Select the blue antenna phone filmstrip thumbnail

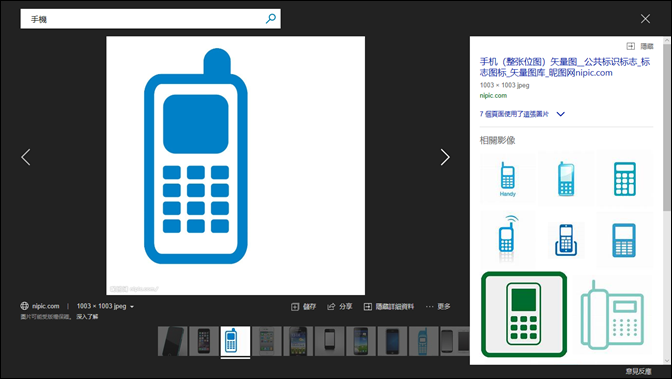[423, 341]
